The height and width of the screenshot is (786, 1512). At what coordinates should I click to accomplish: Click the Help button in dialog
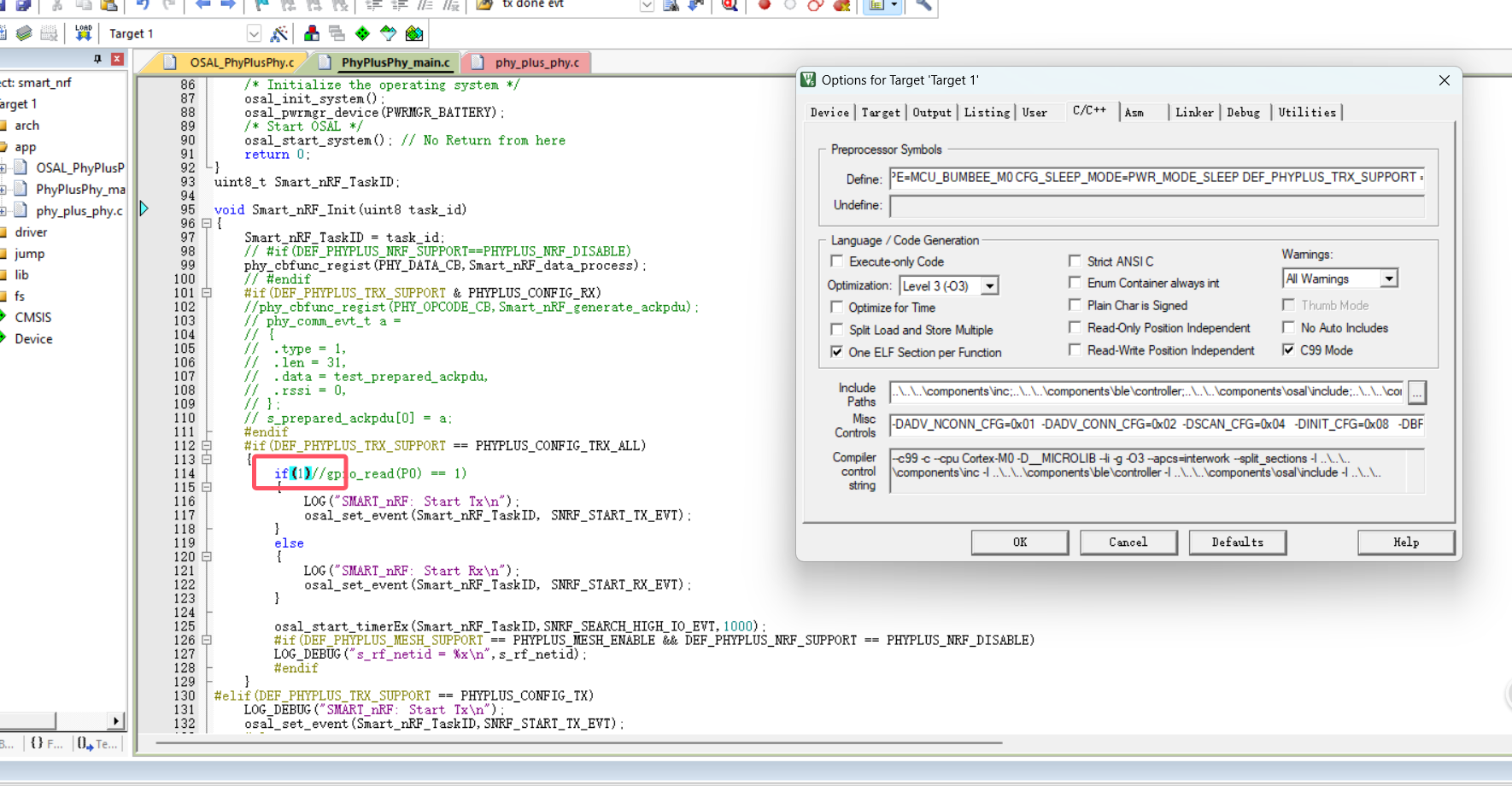1406,543
